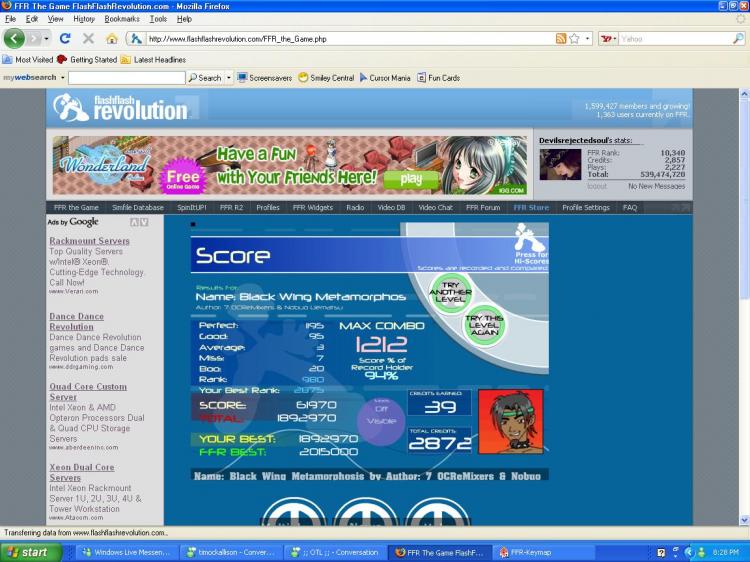Click the Stop loading X icon

(x=88, y=39)
